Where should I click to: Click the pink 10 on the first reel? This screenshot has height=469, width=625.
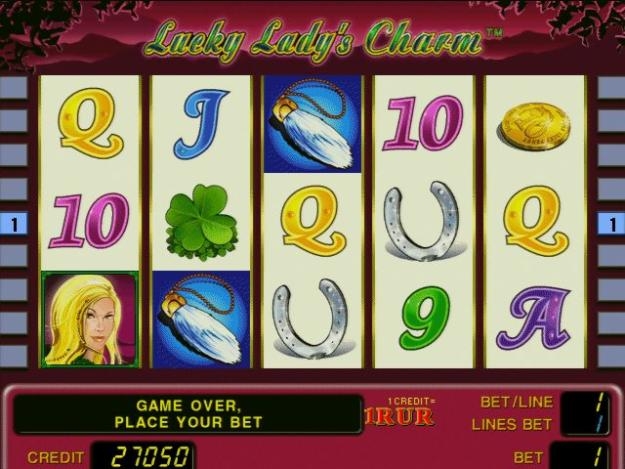pos(90,222)
